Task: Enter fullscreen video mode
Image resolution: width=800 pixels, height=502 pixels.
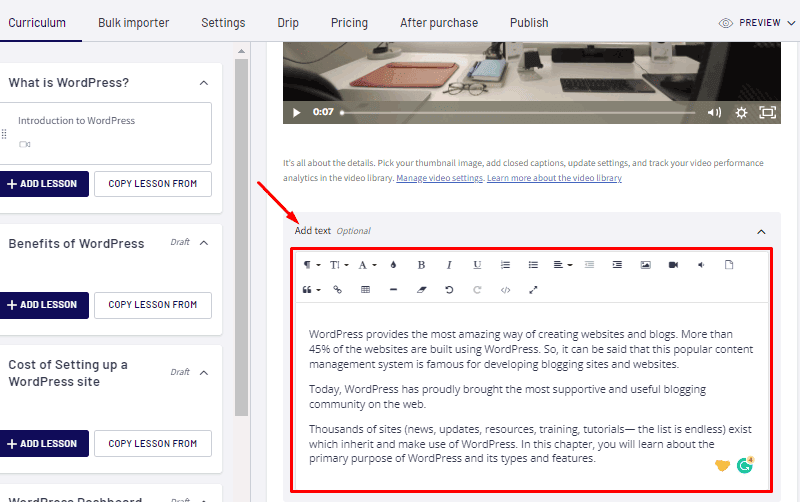Action: (767, 112)
